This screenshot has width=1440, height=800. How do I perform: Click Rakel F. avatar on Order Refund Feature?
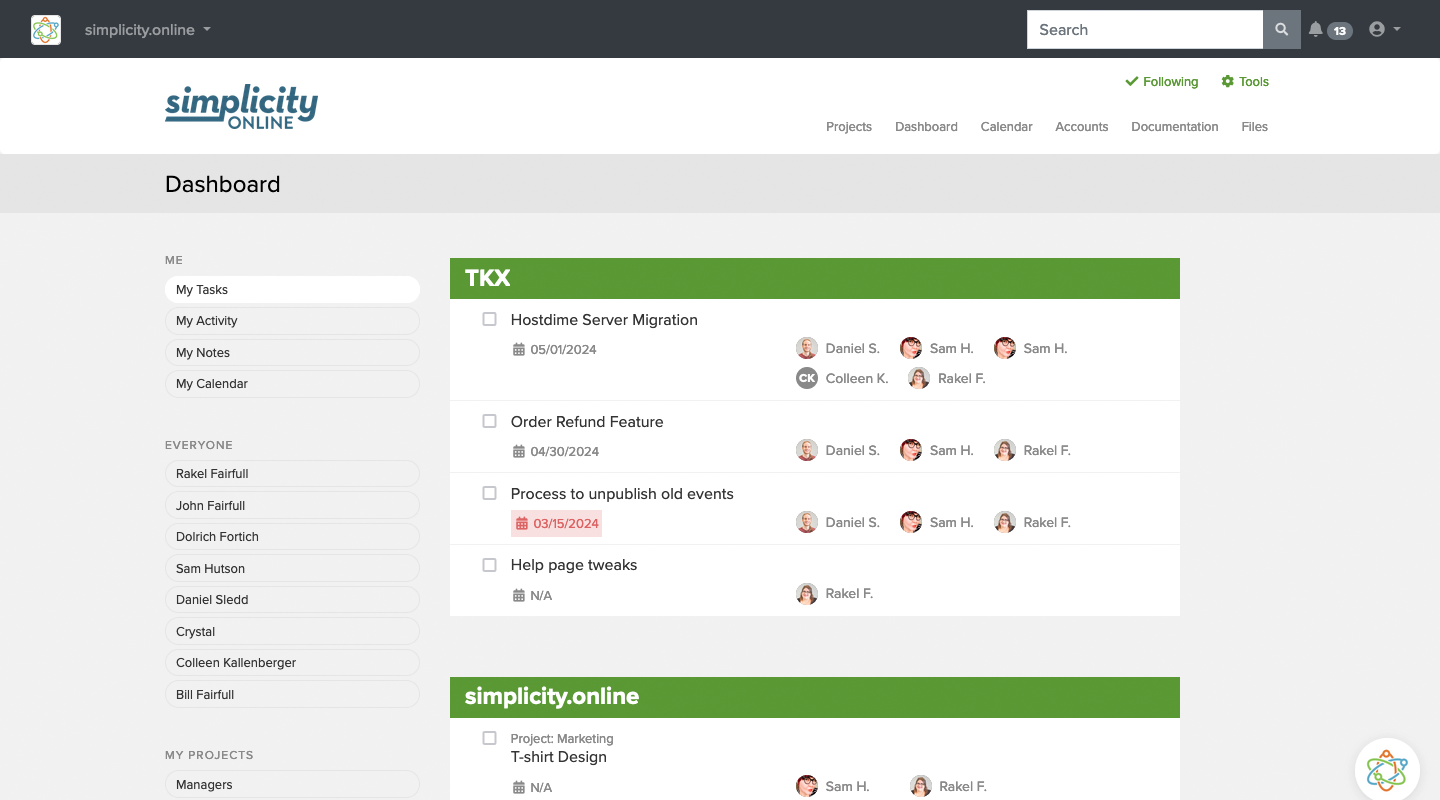1005,450
